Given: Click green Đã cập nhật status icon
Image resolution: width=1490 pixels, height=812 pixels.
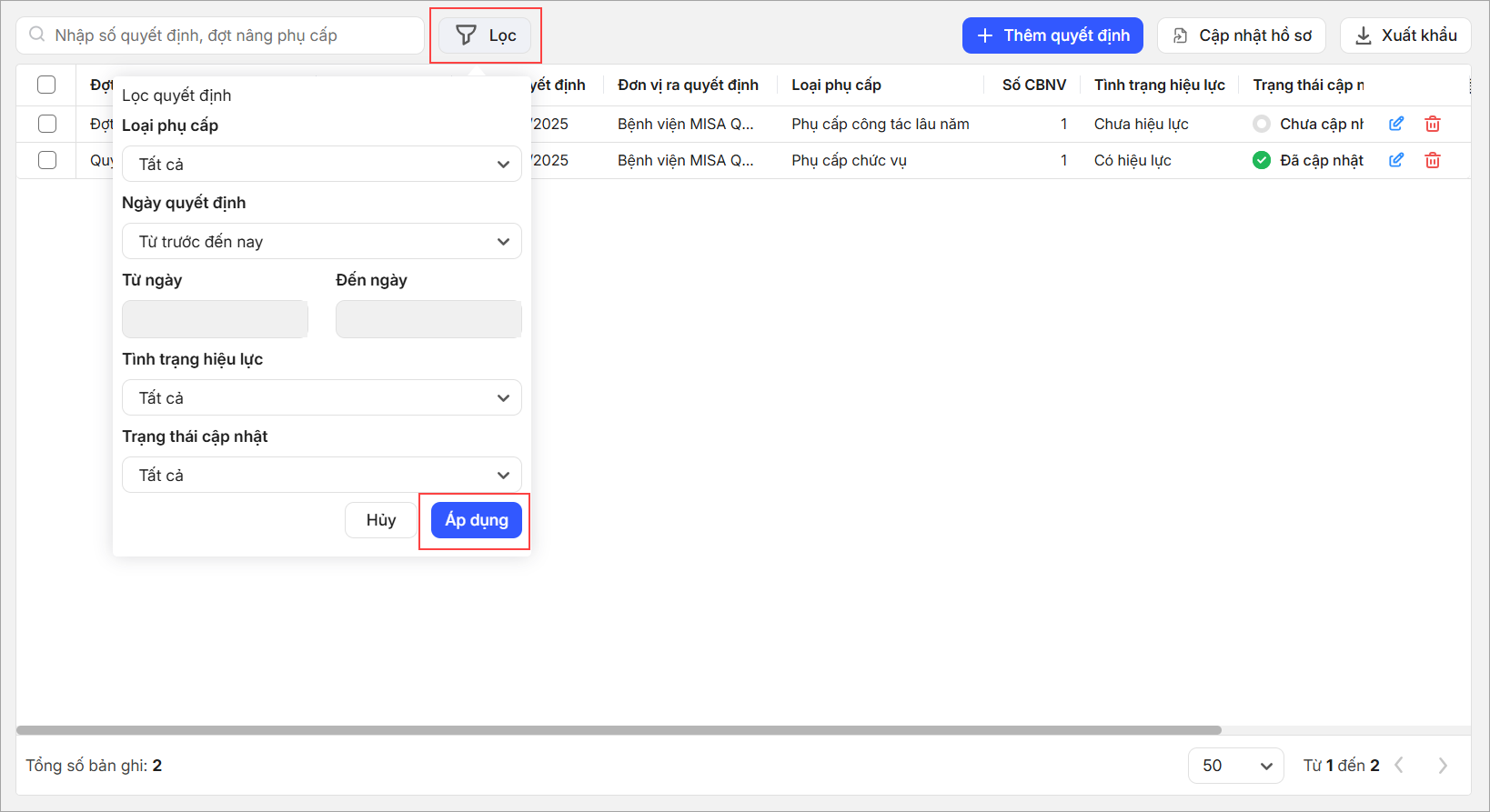Looking at the screenshot, I should pyautogui.click(x=1262, y=160).
